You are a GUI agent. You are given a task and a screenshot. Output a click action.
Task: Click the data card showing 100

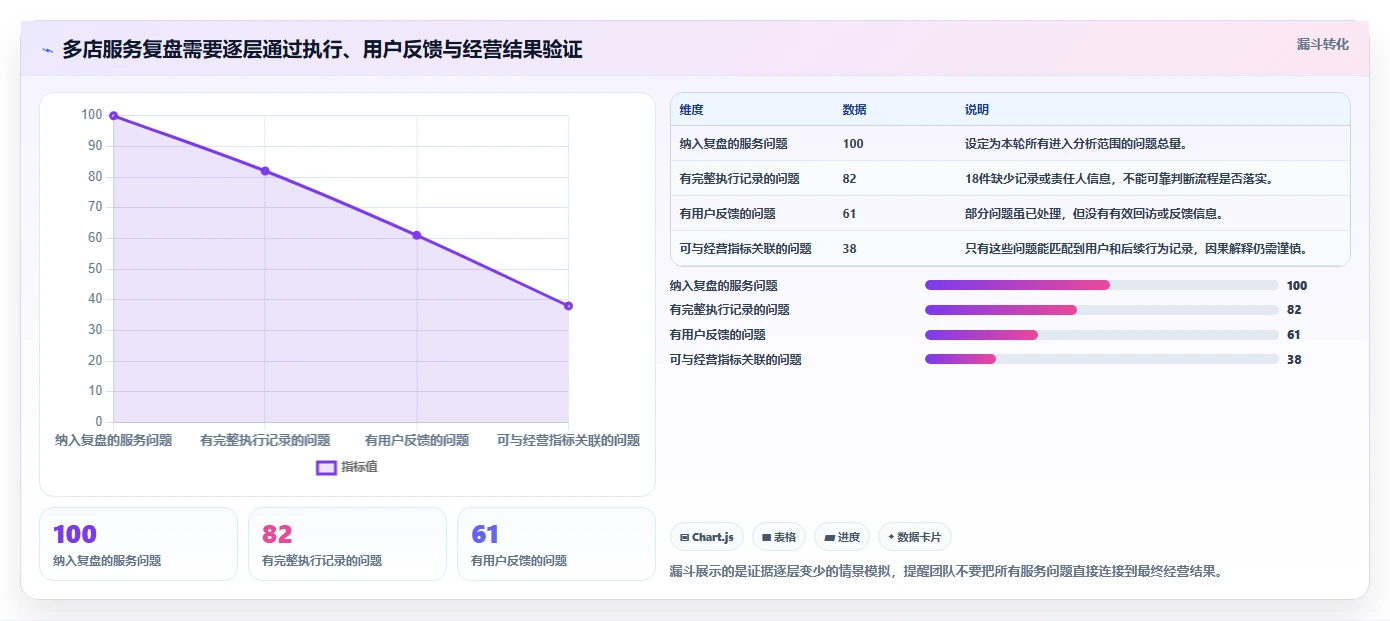click(138, 544)
